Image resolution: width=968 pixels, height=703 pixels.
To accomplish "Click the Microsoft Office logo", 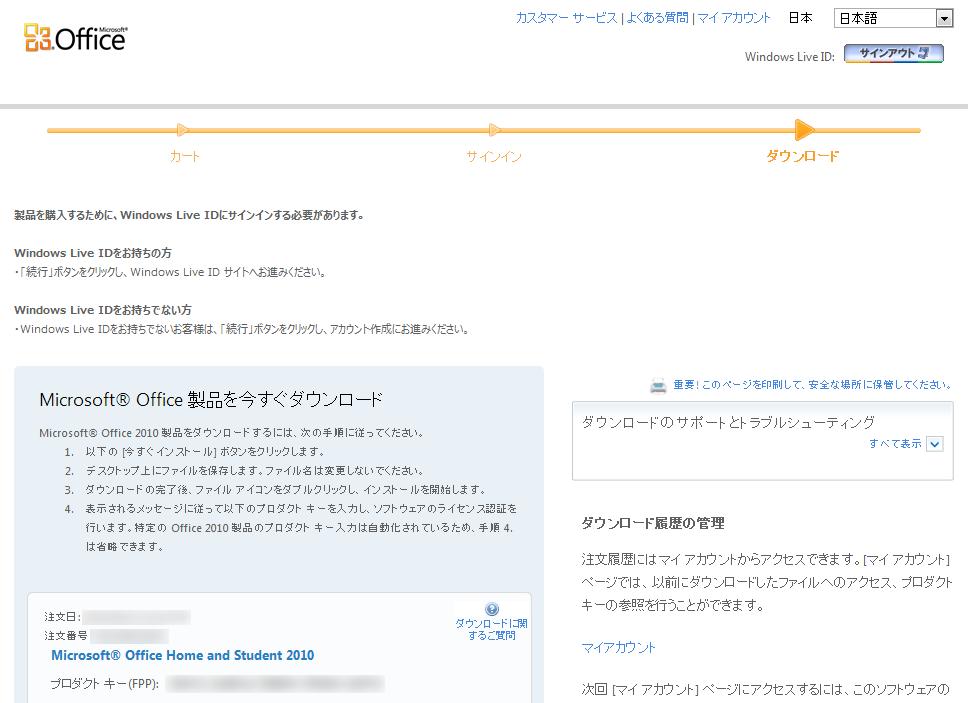I will [x=75, y=38].
